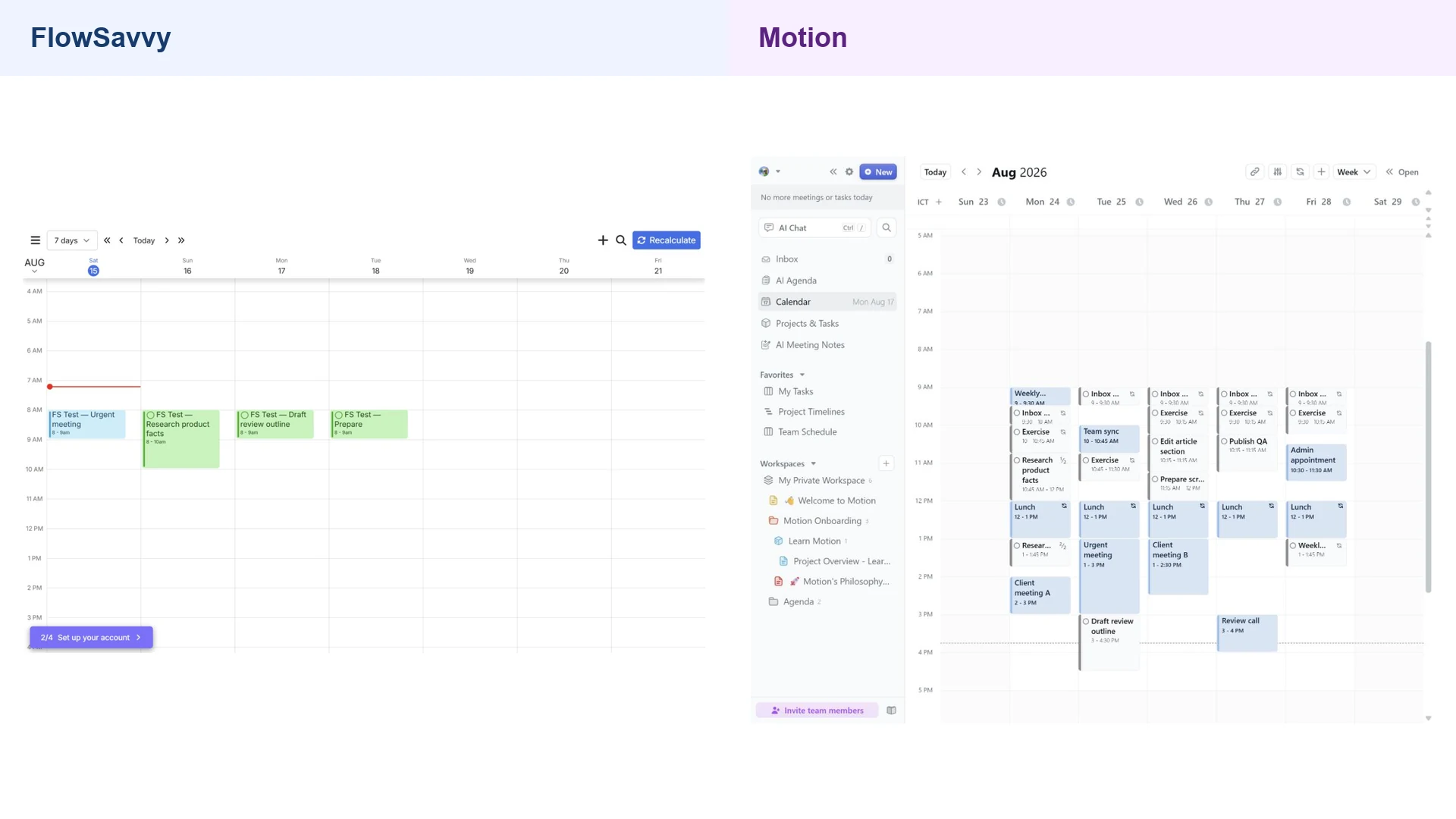
Task: Check off Publish QA task
Action: point(1224,441)
